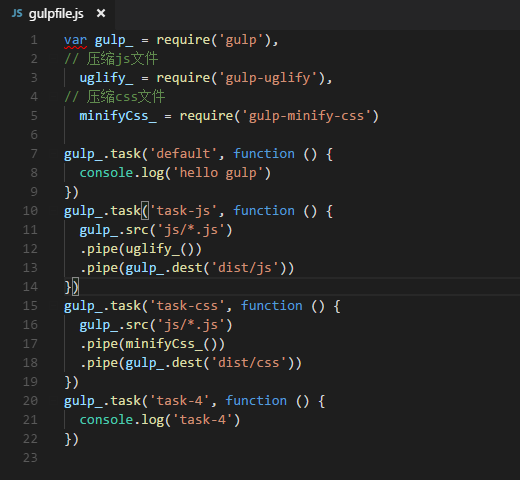Collapse the 'task-js' function fold at line 10
This screenshot has width=520, height=480.
(x=53, y=211)
